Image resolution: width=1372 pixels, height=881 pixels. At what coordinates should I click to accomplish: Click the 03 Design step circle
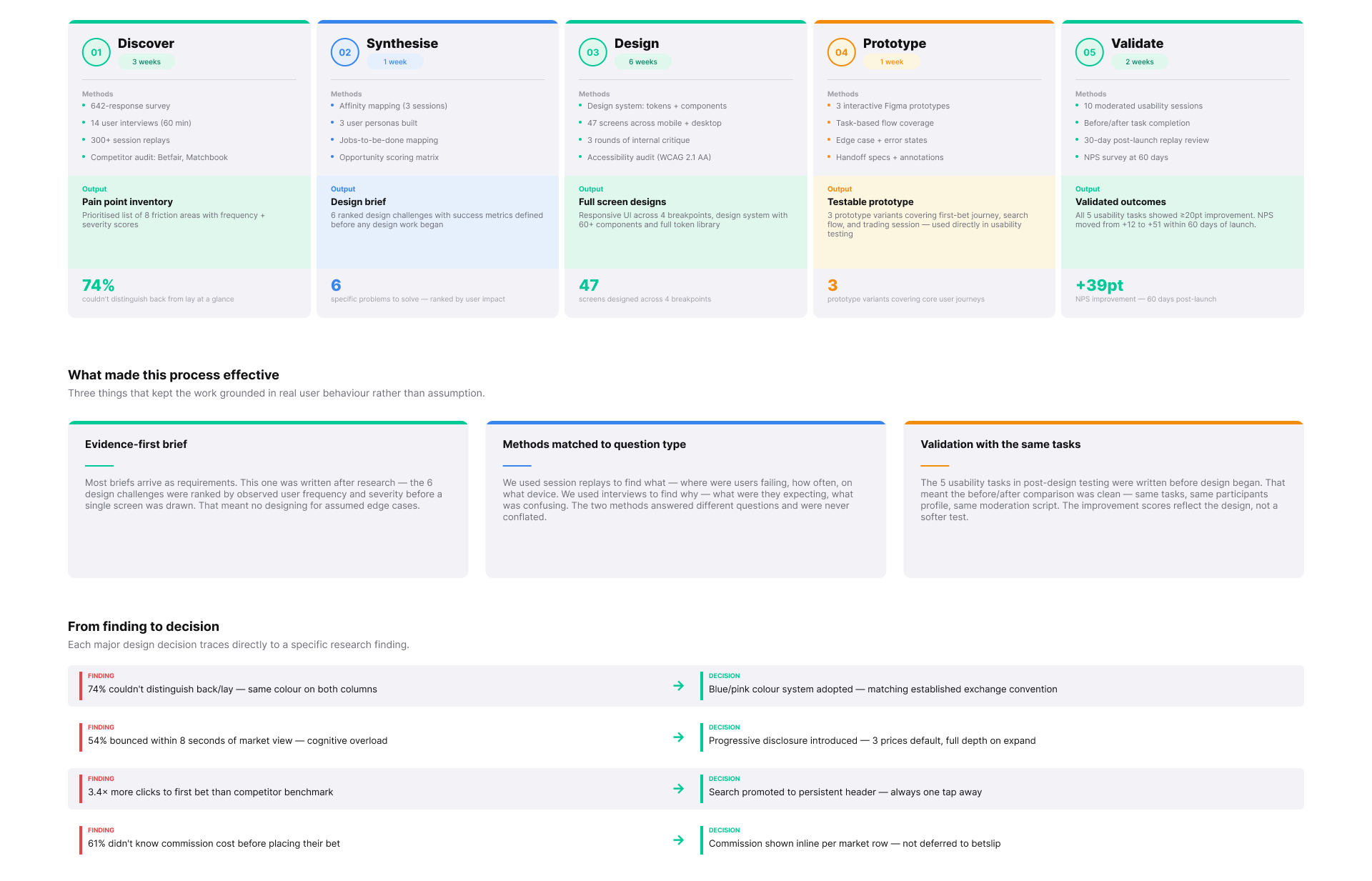592,52
